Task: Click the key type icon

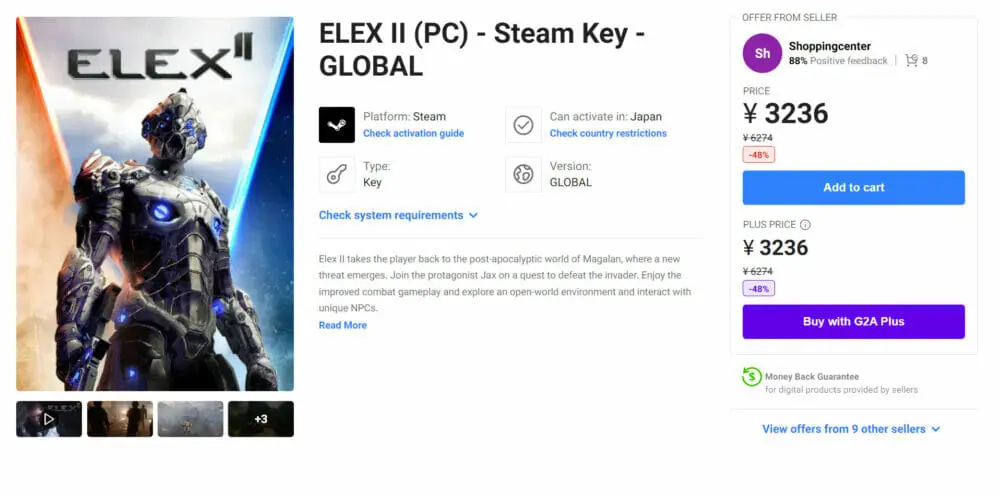Action: (x=336, y=174)
